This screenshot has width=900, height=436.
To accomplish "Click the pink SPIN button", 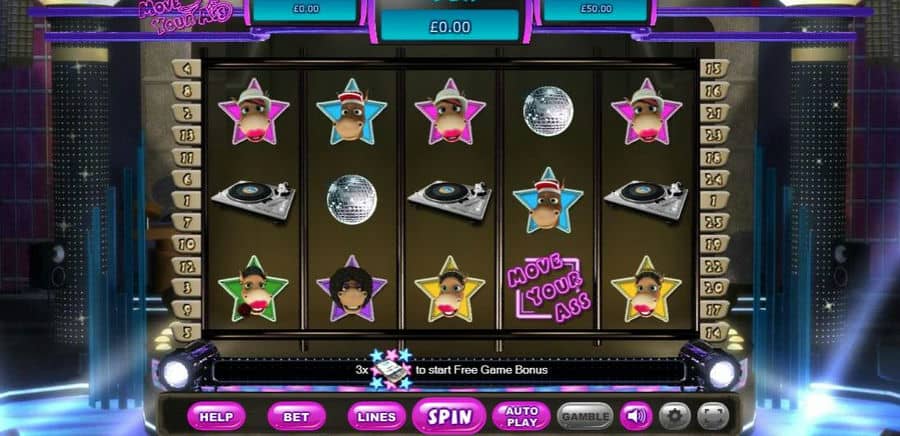I will point(449,416).
